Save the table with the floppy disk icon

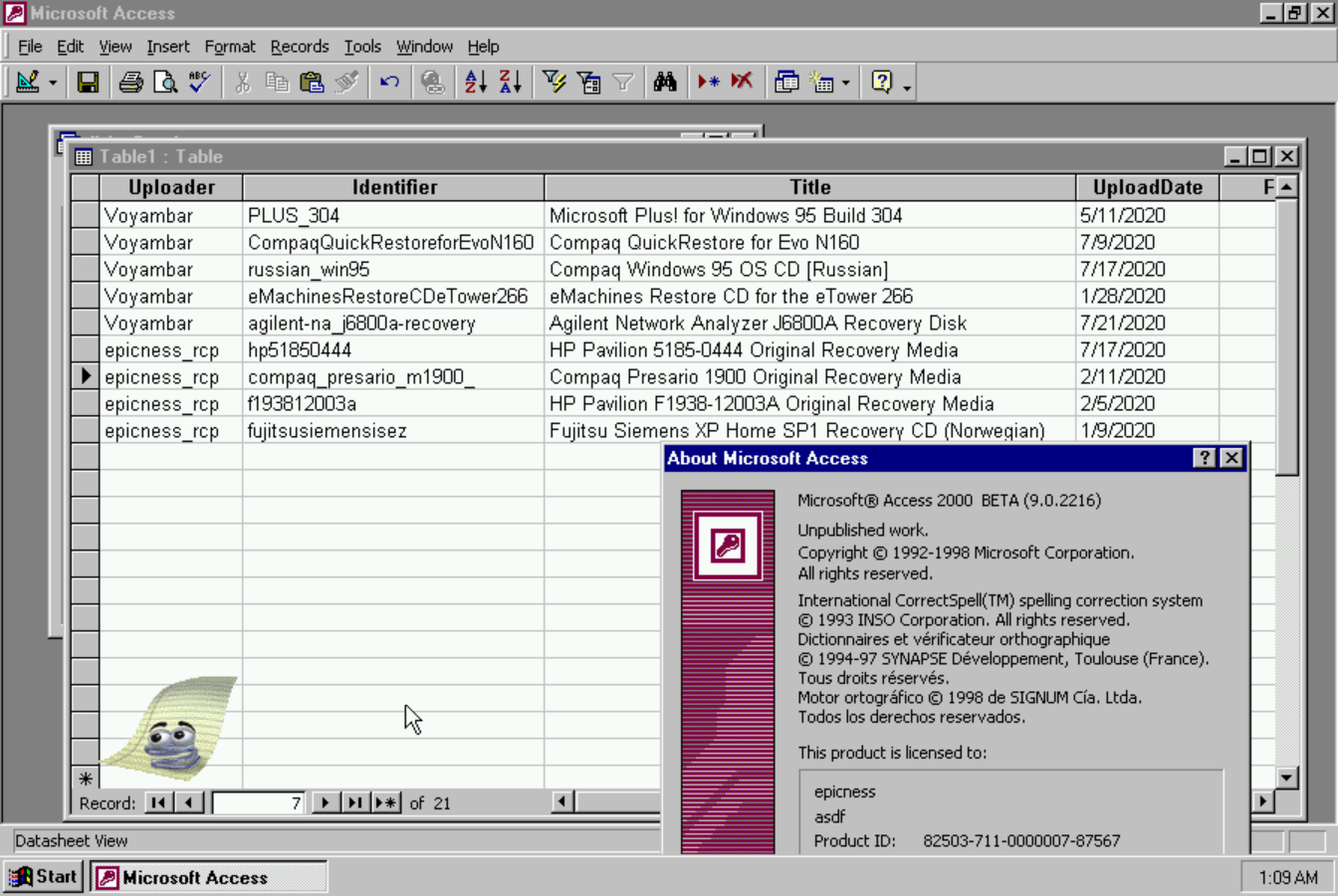(88, 82)
